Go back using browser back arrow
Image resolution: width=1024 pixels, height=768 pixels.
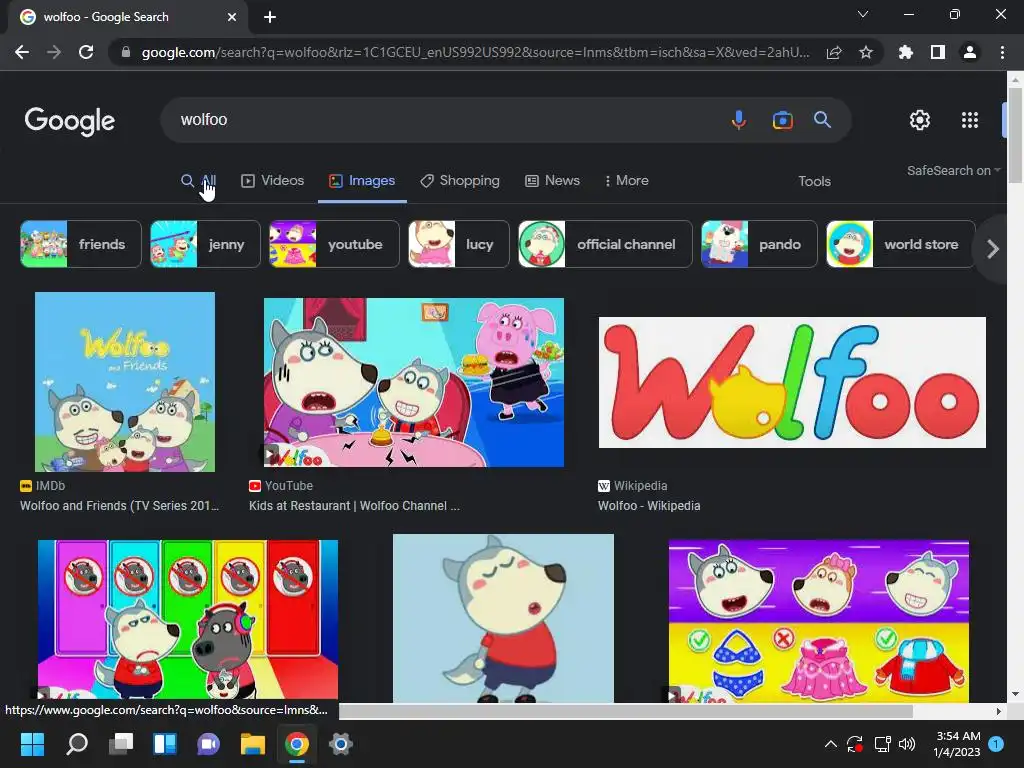click(22, 52)
